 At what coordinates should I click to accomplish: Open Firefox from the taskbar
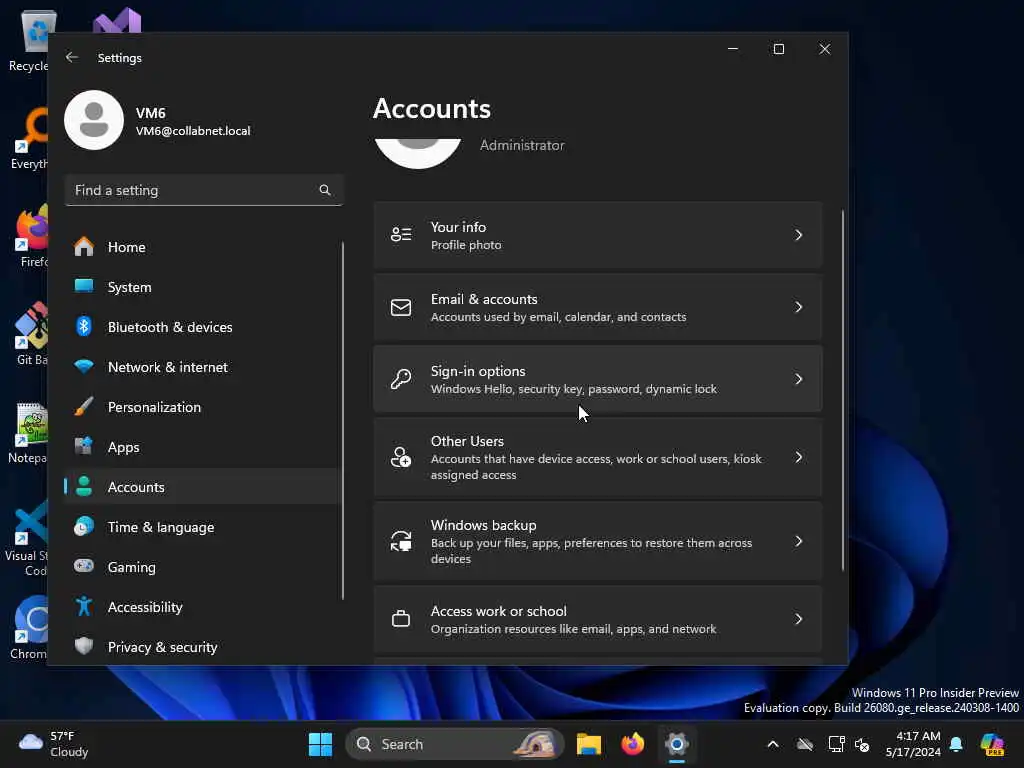click(x=632, y=744)
